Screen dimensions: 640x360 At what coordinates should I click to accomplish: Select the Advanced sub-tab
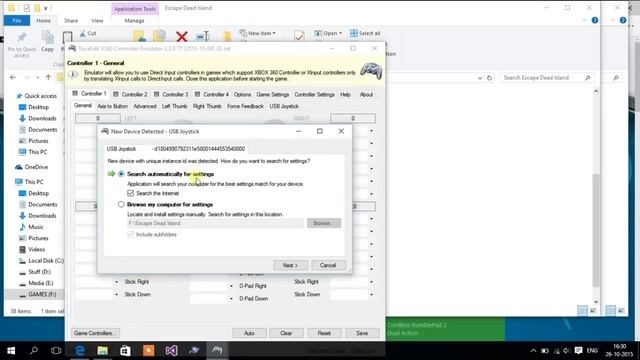[x=145, y=106]
